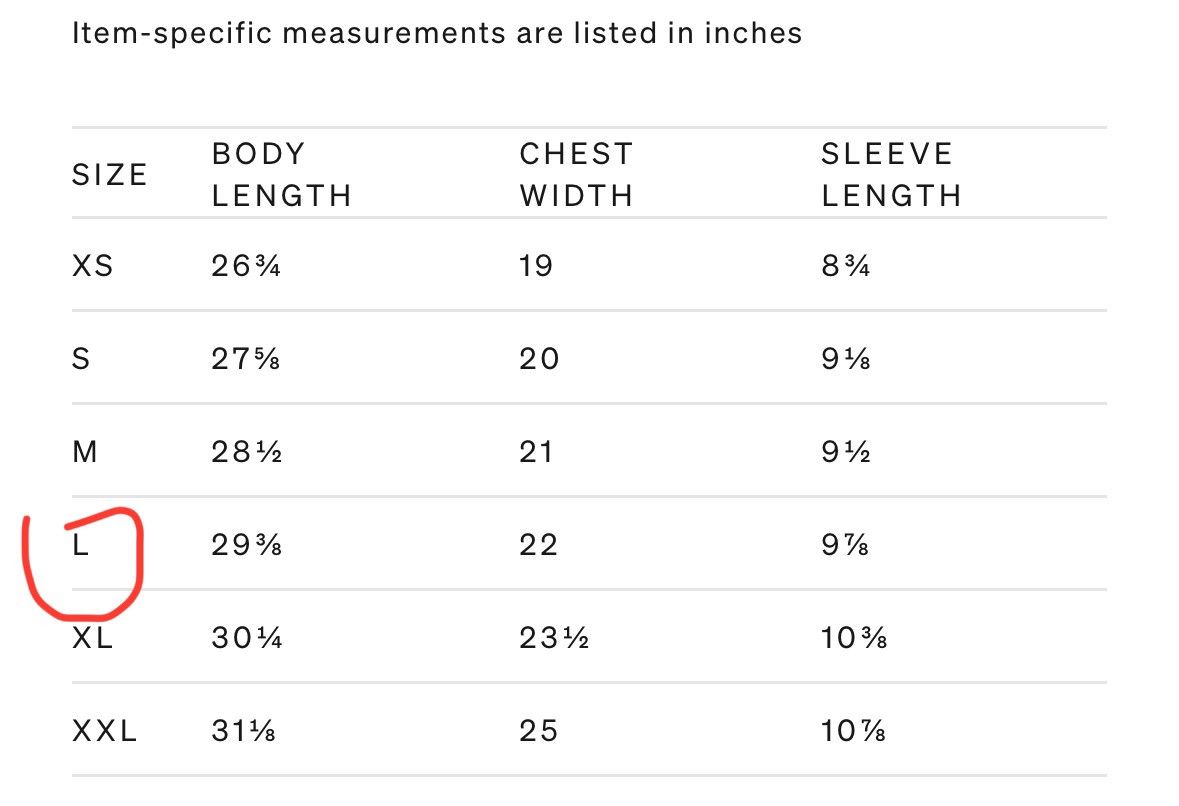Click the SLEEVE LENGTH column header

tap(892, 174)
